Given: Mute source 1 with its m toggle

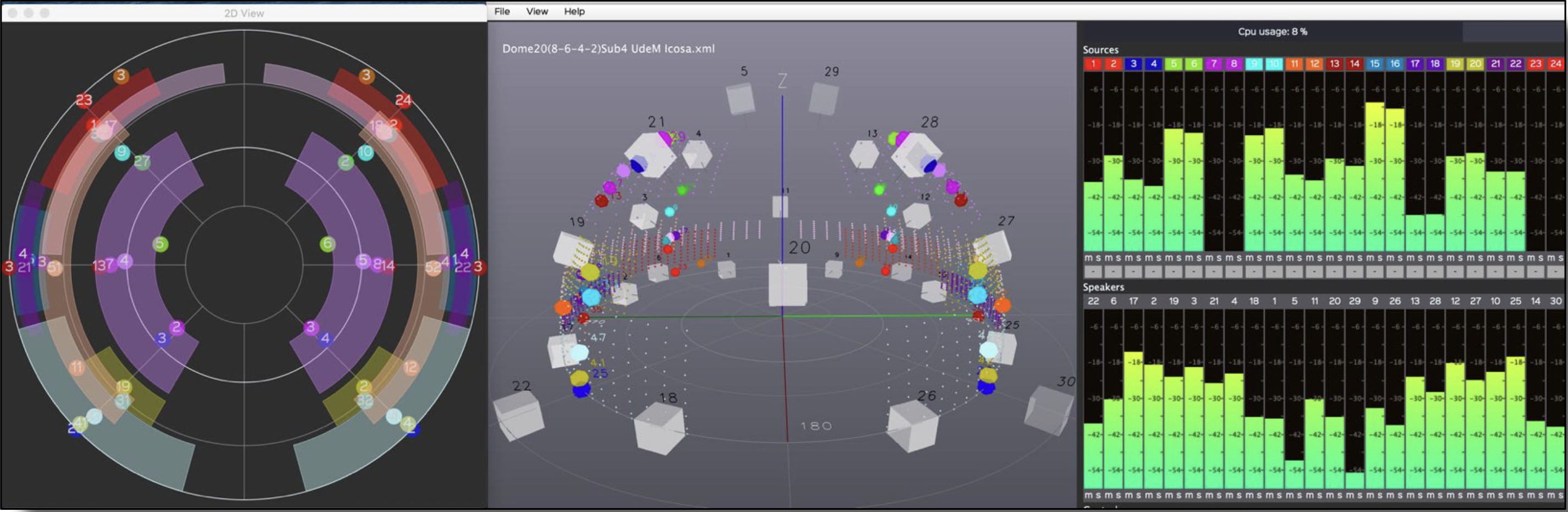Looking at the screenshot, I should [x=1088, y=258].
